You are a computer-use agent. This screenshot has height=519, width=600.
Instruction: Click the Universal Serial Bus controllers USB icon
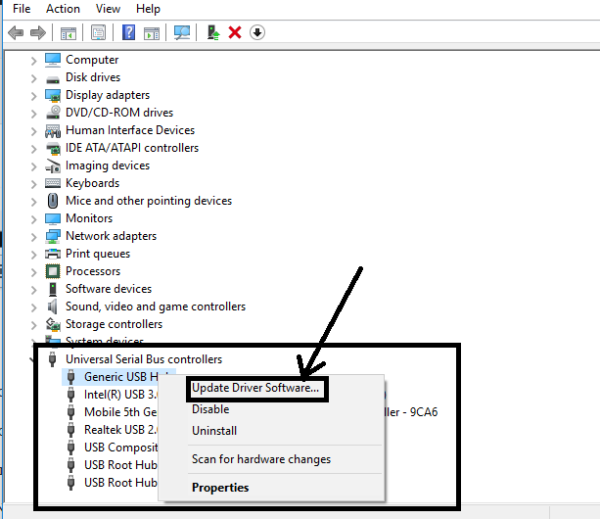(52, 359)
